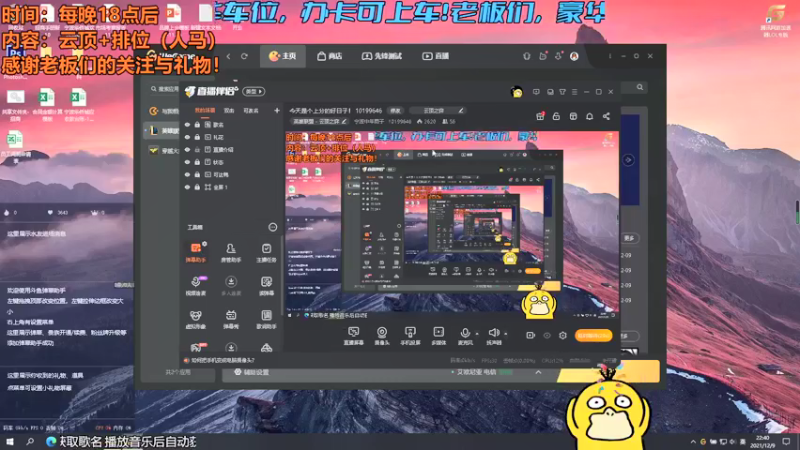800x450 pixels.
Task: Open the 弹幕助手 tool
Action: pos(195,252)
